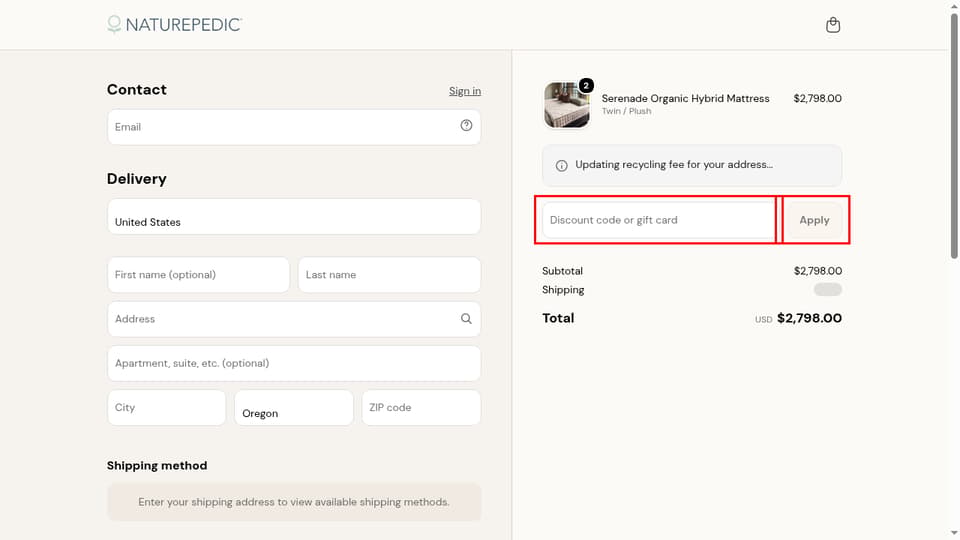Image resolution: width=960 pixels, height=540 pixels.
Task: Focus the First name (optional) field
Action: pos(198,275)
